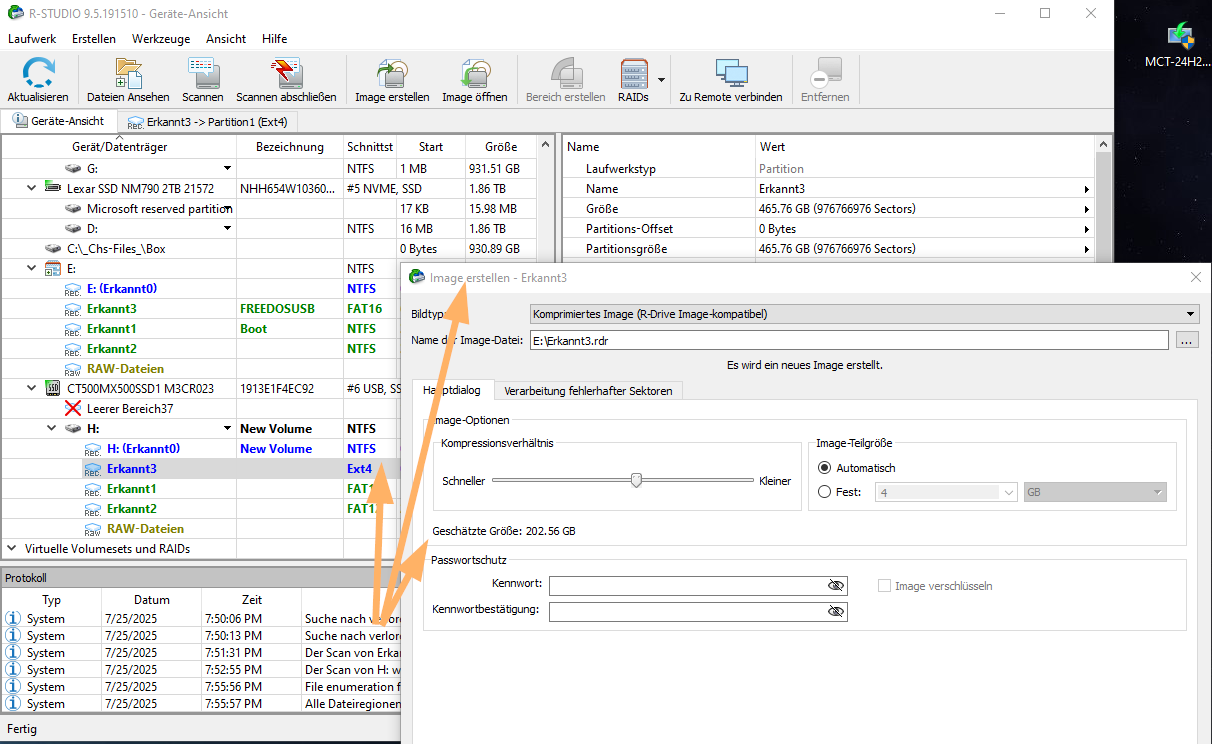Click the Datum column header in Protokoll

click(x=151, y=599)
